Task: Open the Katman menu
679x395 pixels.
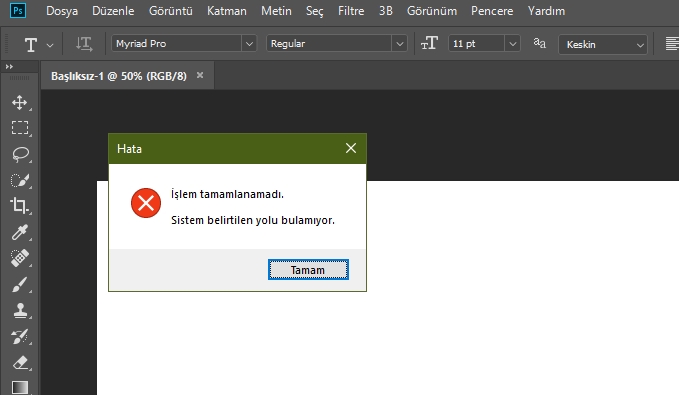Action: click(226, 11)
